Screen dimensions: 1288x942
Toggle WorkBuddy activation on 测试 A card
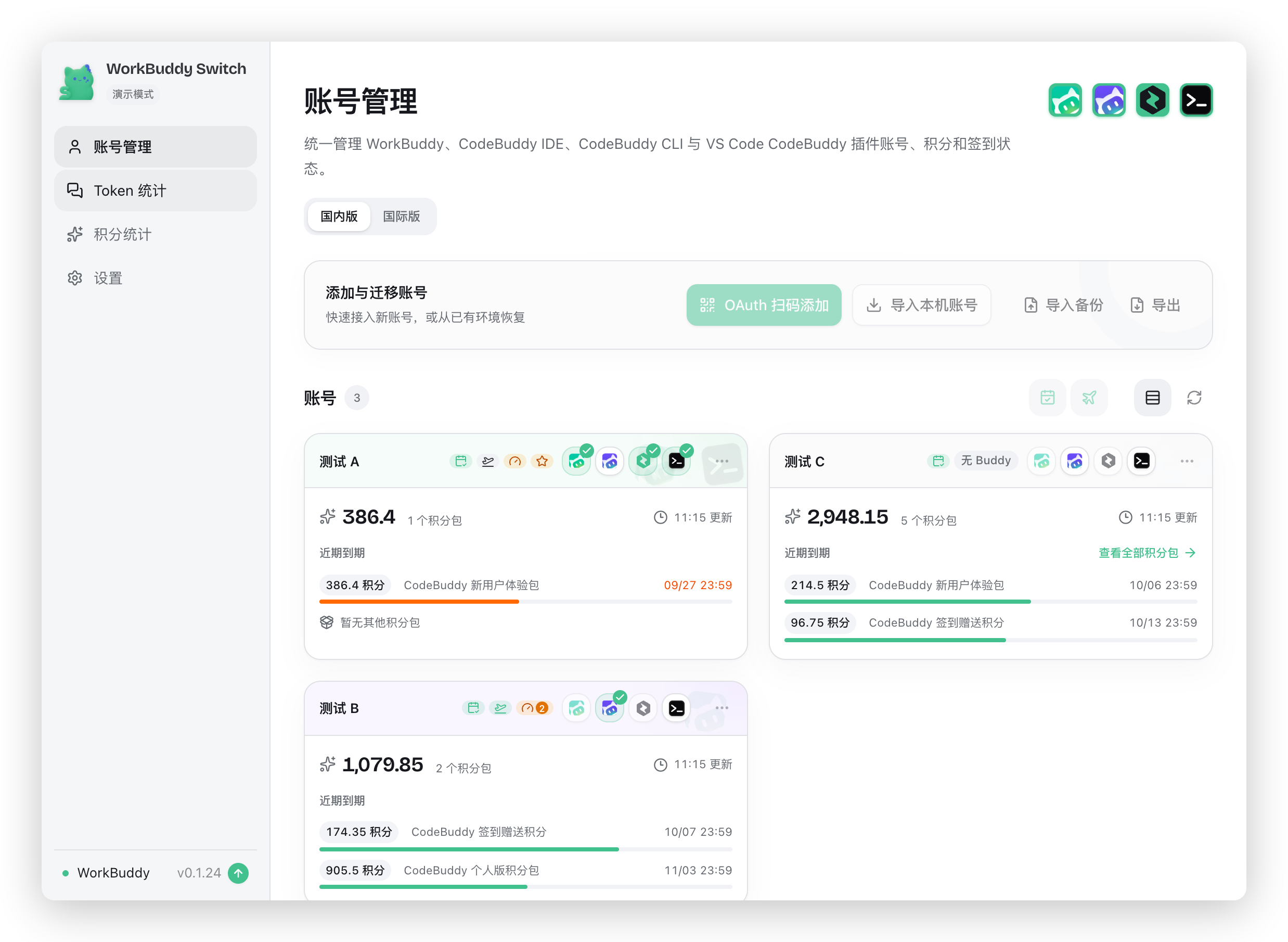click(x=576, y=461)
